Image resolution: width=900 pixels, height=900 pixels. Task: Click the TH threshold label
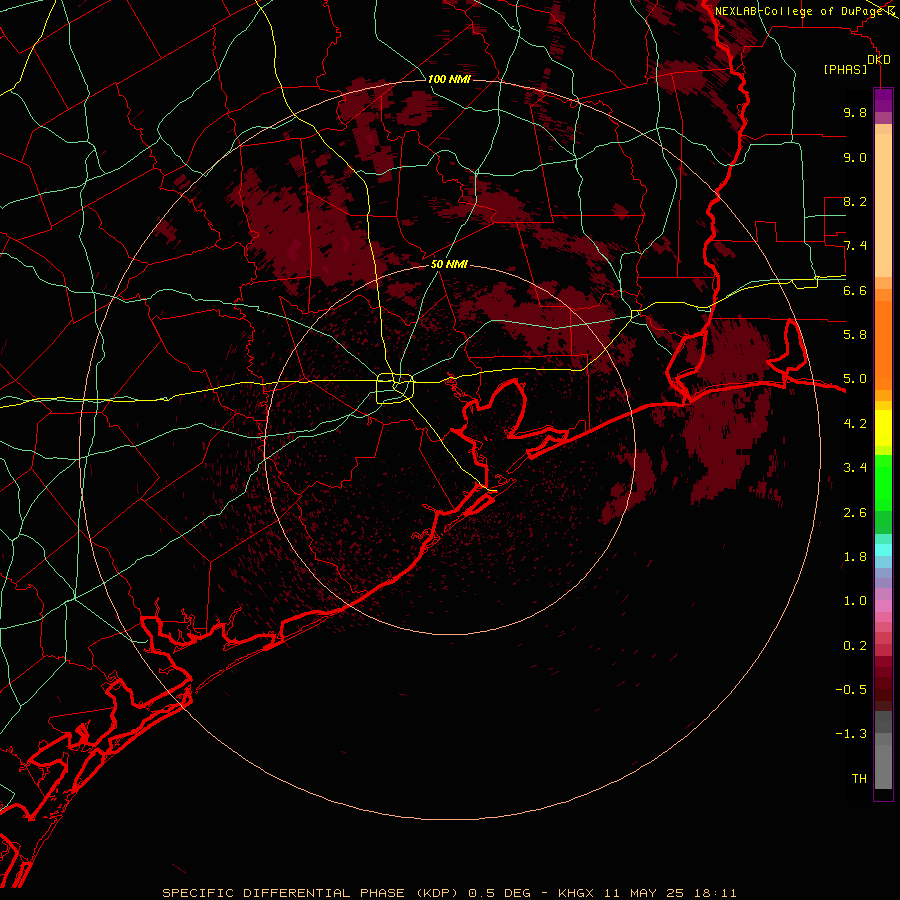[859, 779]
